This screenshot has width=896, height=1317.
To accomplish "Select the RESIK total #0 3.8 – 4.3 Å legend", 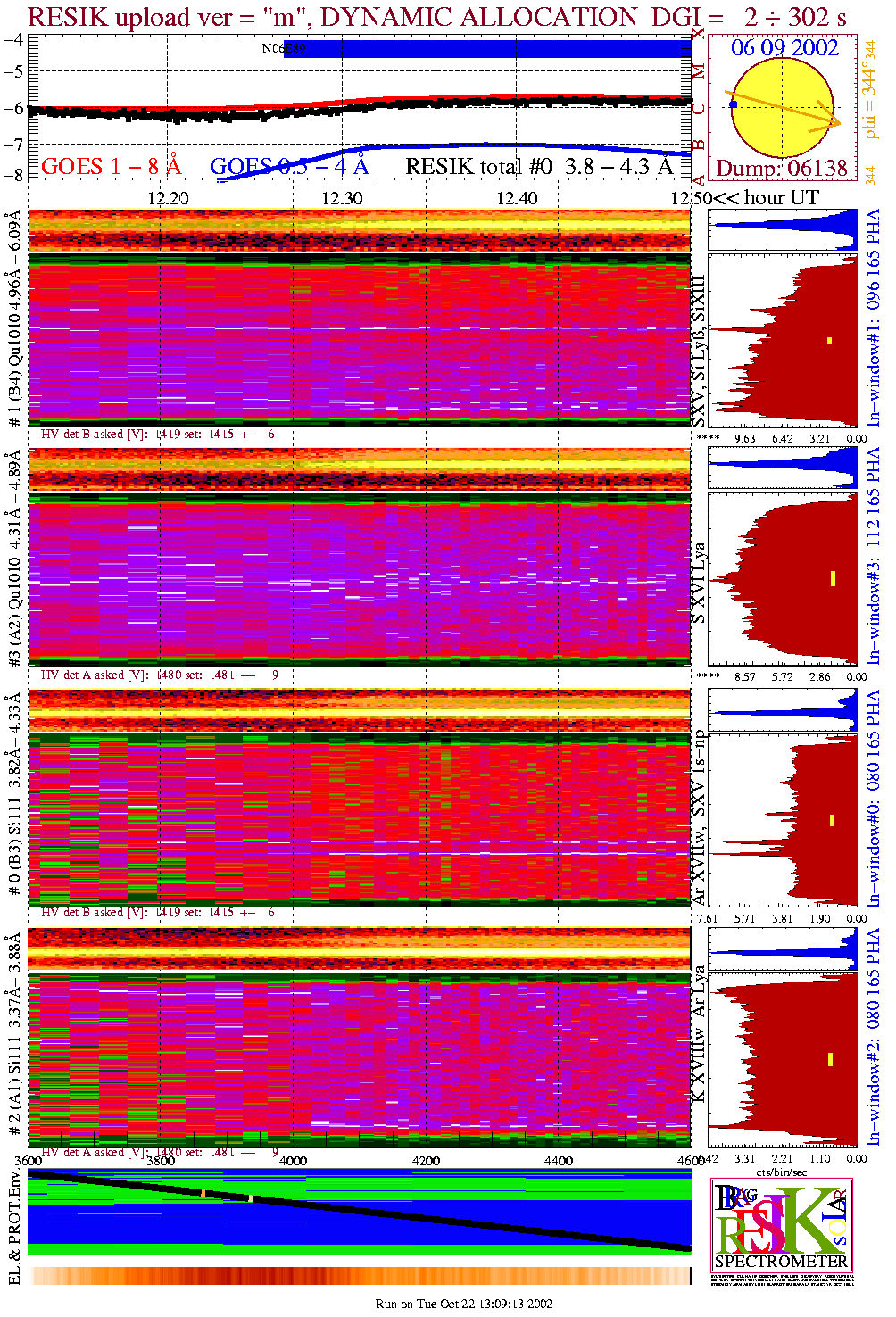I will pyautogui.click(x=539, y=166).
